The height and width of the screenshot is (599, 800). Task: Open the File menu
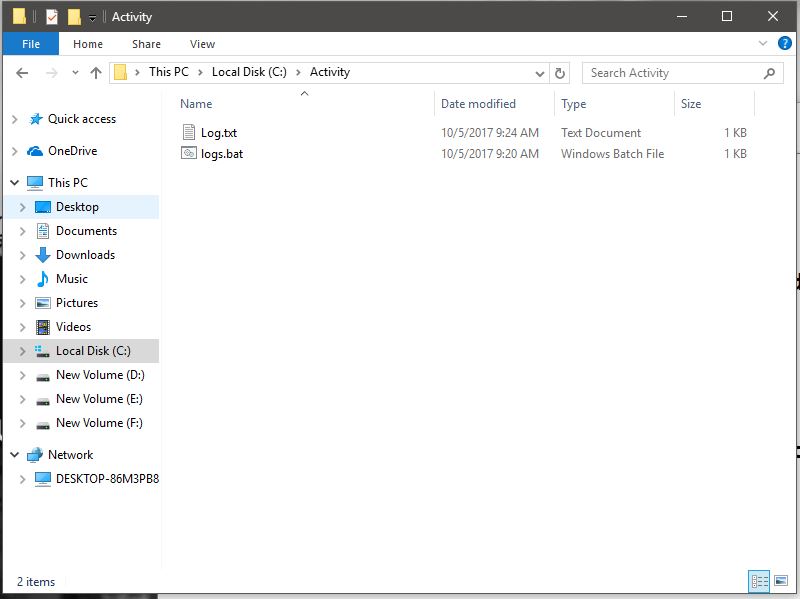tap(30, 43)
